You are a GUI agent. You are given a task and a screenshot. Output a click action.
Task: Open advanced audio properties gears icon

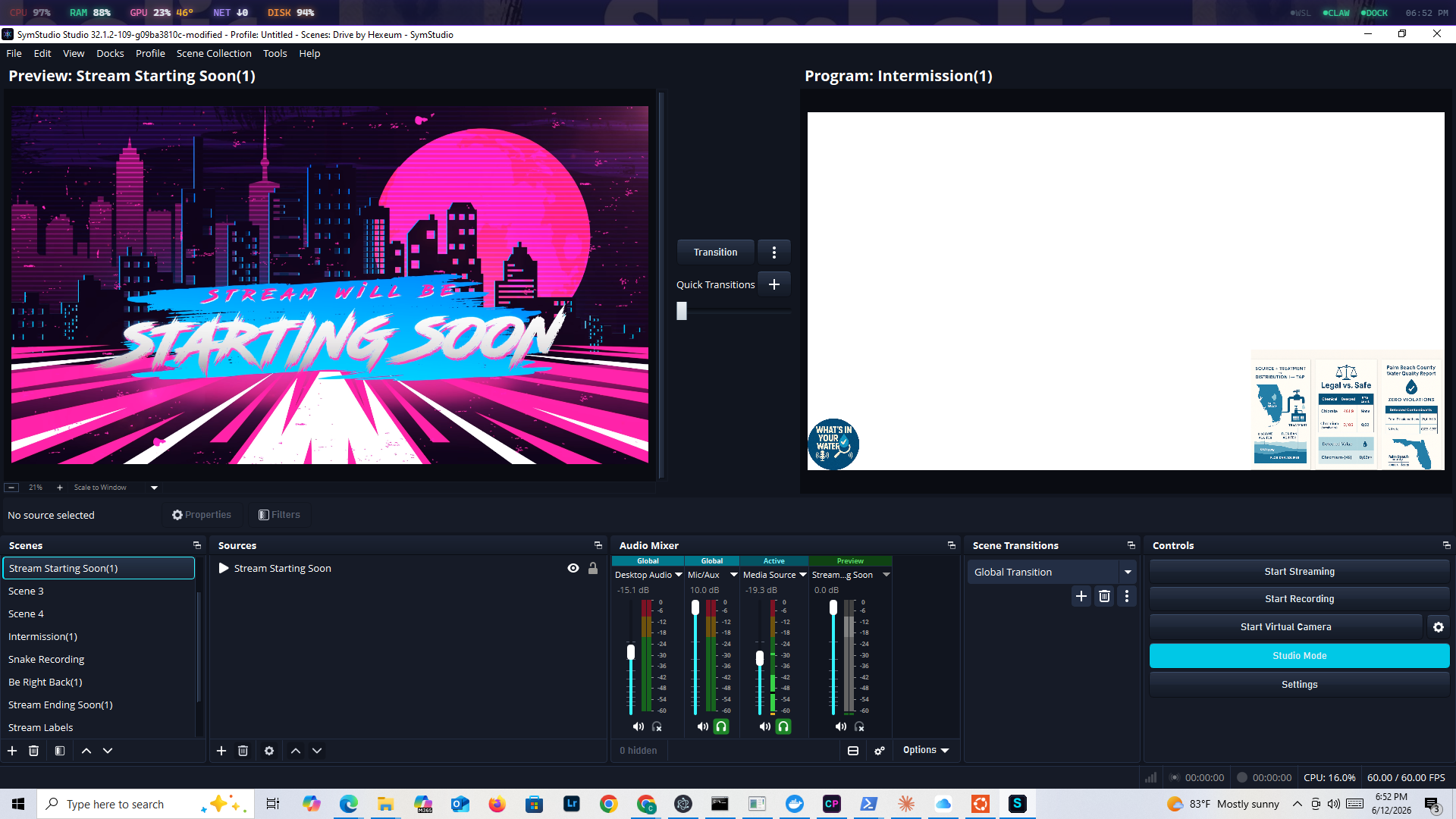tap(880, 751)
